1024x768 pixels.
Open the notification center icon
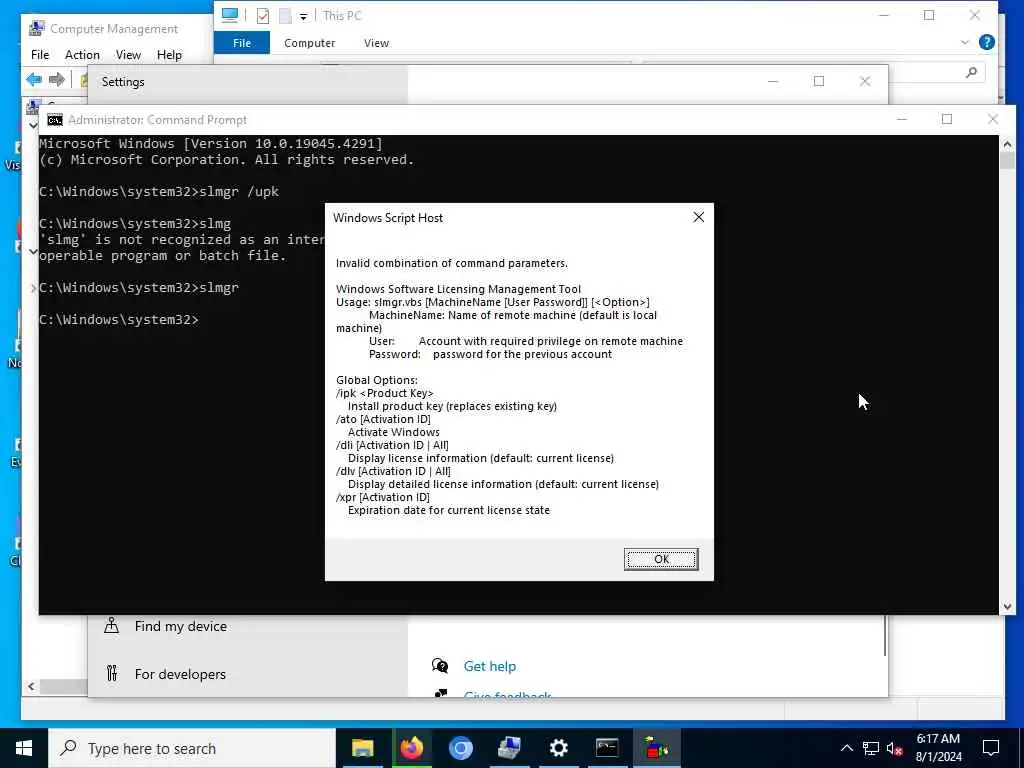tap(991, 748)
